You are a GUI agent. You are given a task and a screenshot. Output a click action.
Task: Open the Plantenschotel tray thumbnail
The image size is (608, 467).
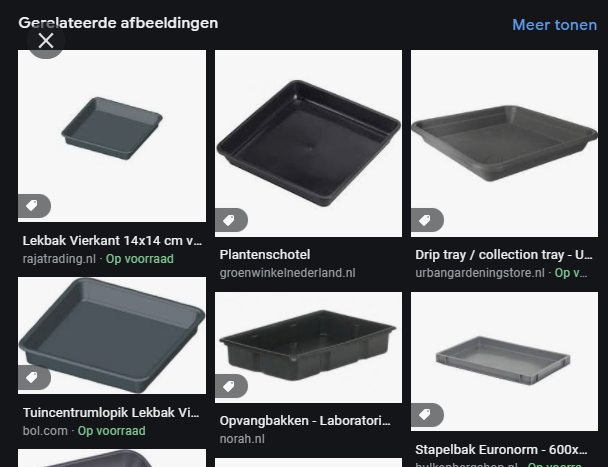click(309, 144)
